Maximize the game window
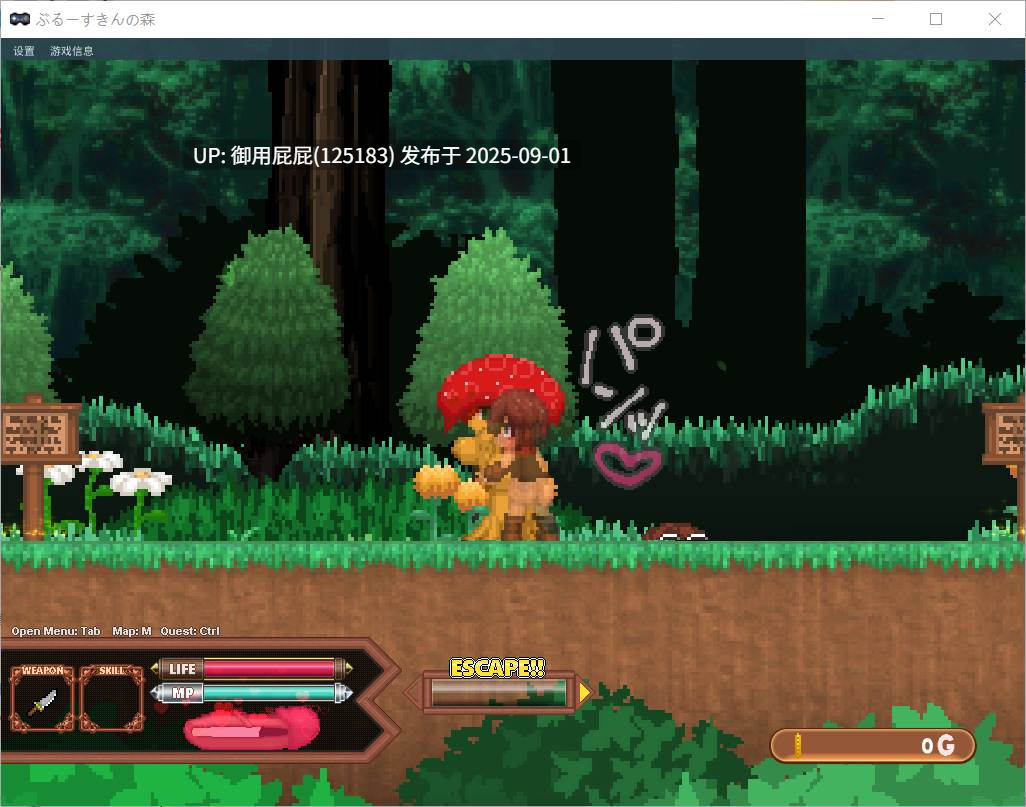1026x807 pixels. pos(936,19)
